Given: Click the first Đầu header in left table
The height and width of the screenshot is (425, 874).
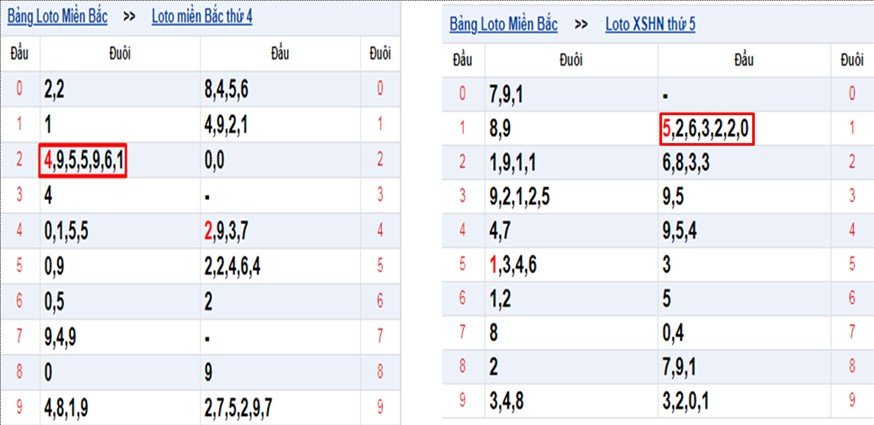Looking at the screenshot, I should click(20, 54).
